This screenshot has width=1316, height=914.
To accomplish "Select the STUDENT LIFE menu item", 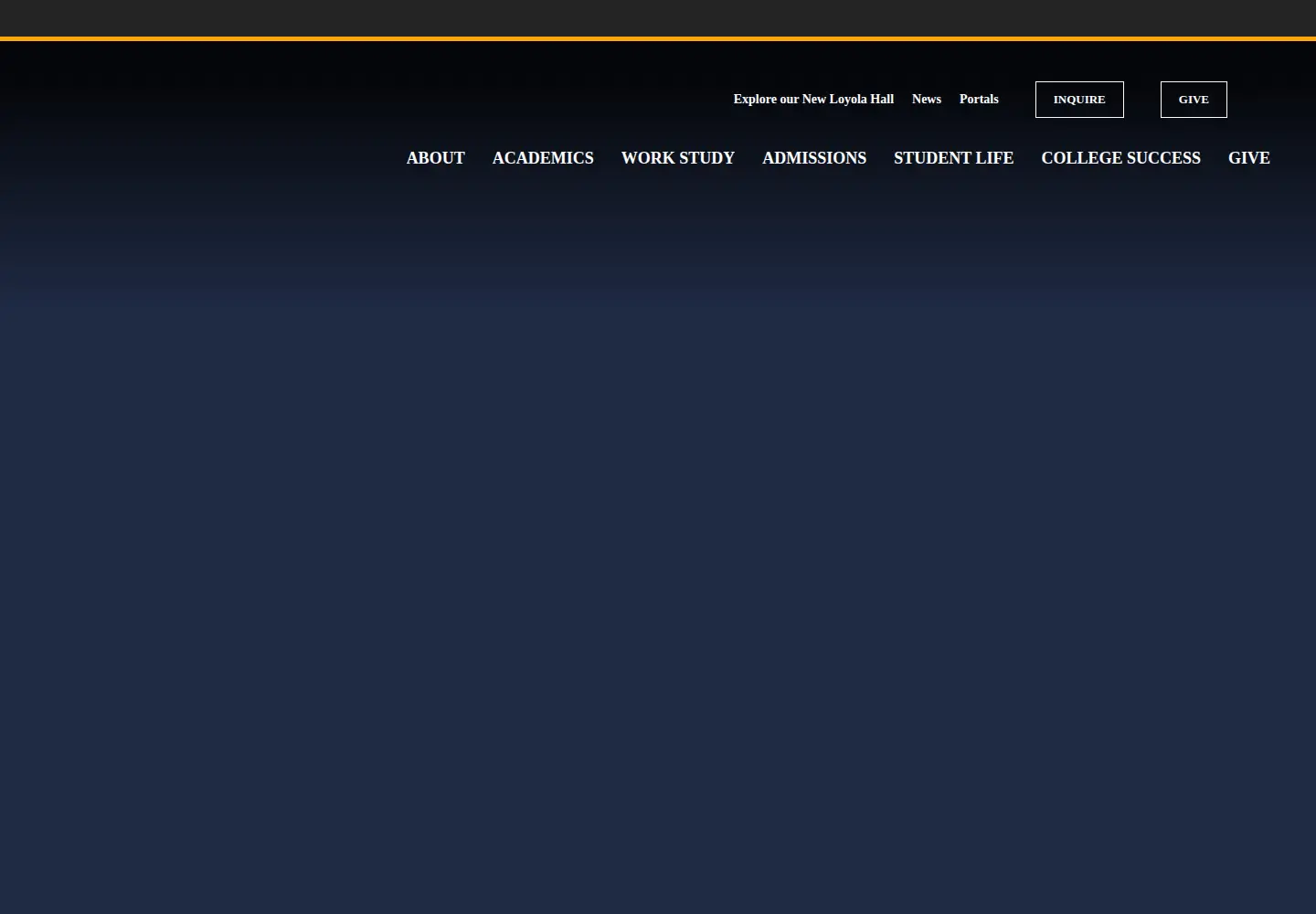I will pyautogui.click(x=953, y=158).
